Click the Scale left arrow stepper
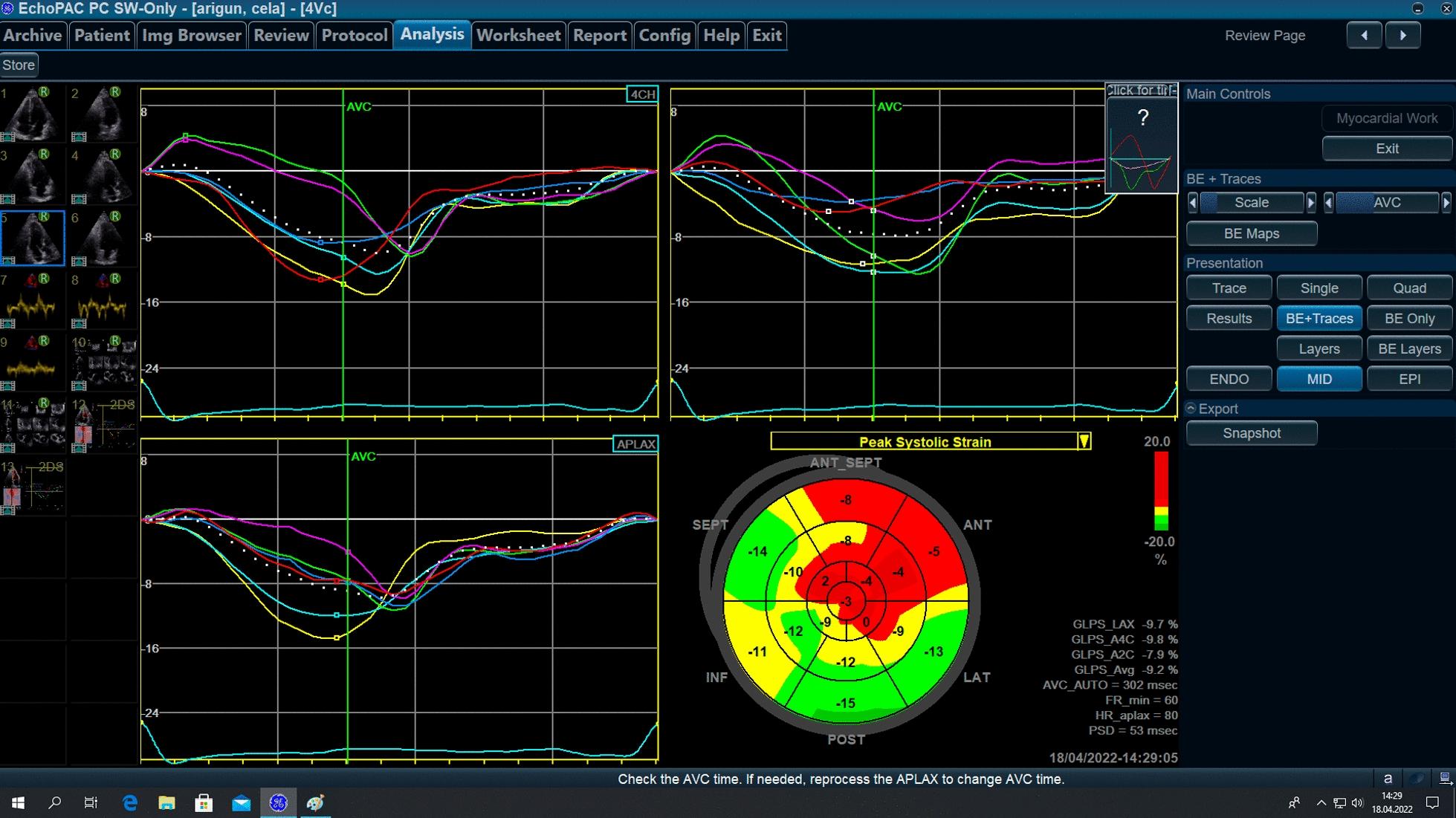Viewport: 1456px width, 818px height. pyautogui.click(x=1193, y=202)
